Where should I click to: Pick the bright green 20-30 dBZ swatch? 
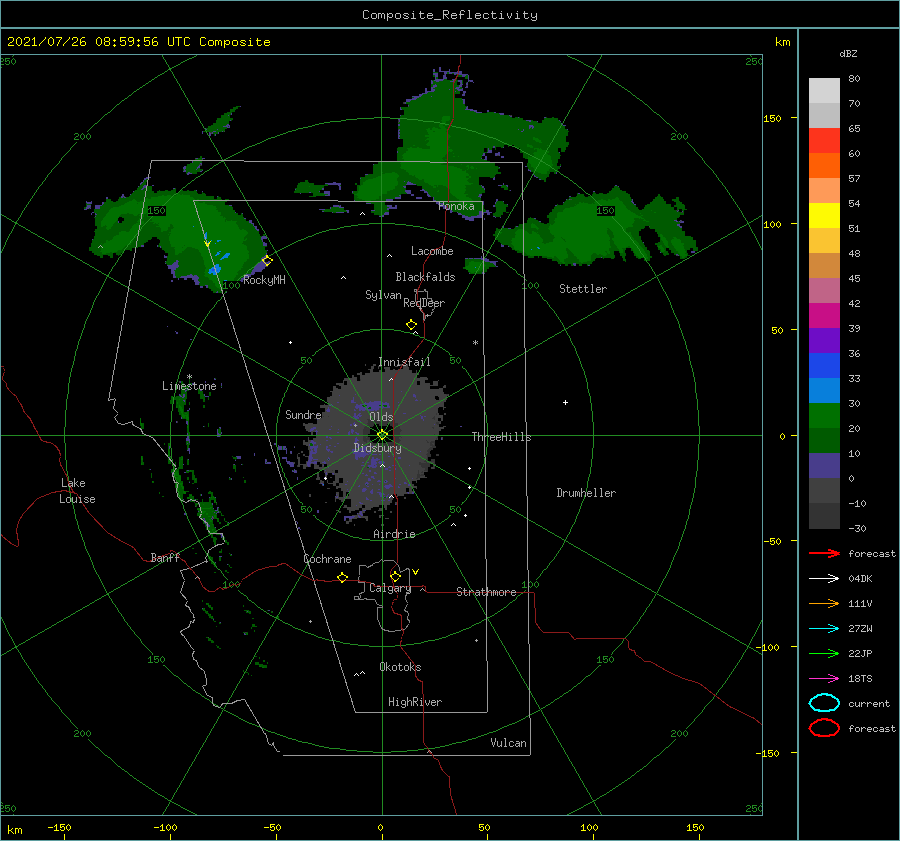(824, 416)
